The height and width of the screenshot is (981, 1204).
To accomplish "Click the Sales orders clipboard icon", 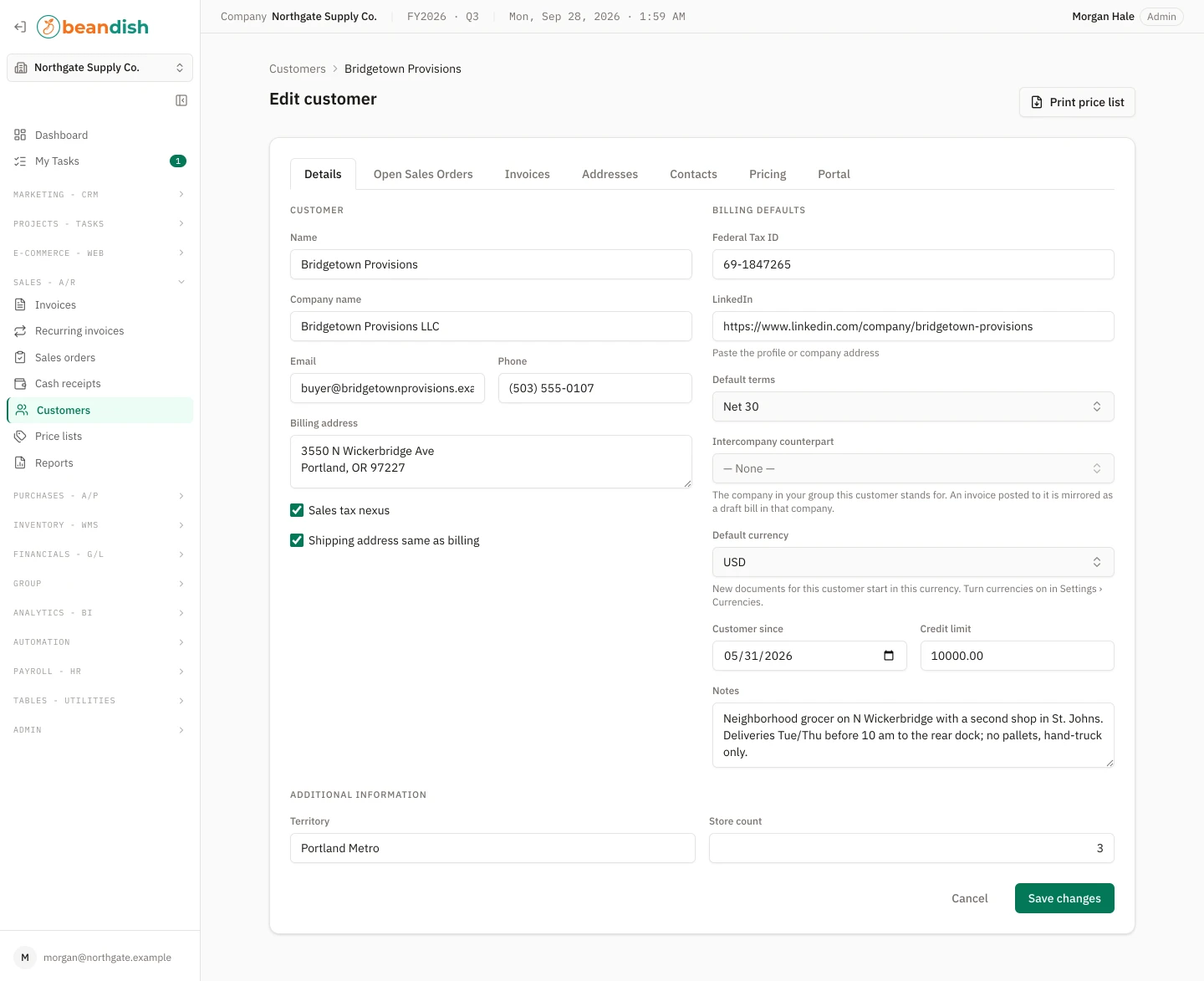I will pos(20,358).
